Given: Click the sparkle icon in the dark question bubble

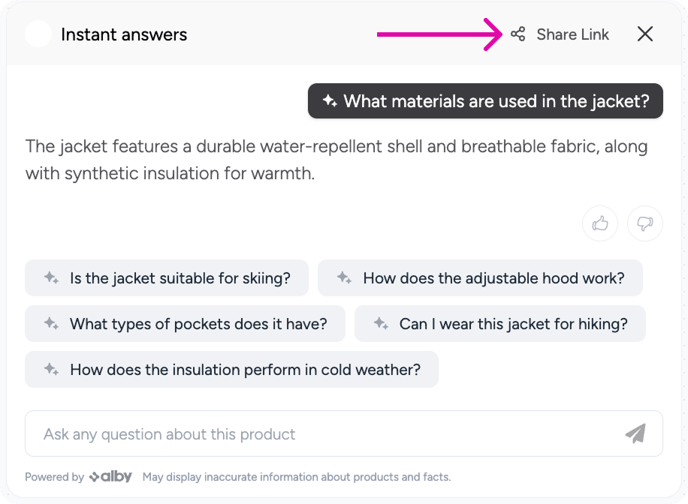Looking at the screenshot, I should pos(329,101).
